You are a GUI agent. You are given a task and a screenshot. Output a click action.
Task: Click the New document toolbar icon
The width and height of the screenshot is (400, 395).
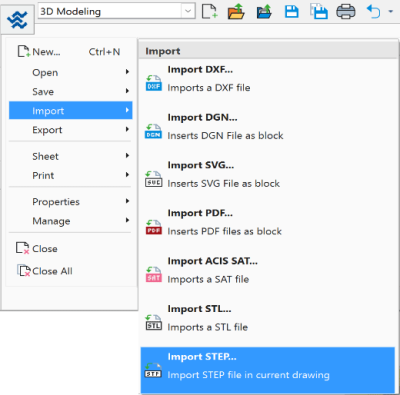pyautogui.click(x=209, y=12)
